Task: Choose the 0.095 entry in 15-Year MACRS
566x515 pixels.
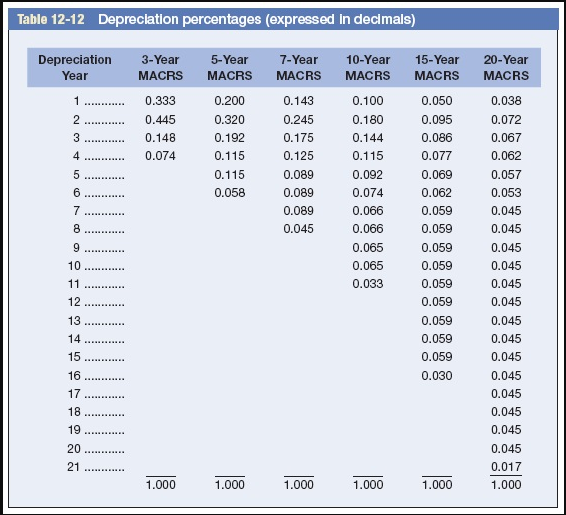Action: tap(437, 119)
